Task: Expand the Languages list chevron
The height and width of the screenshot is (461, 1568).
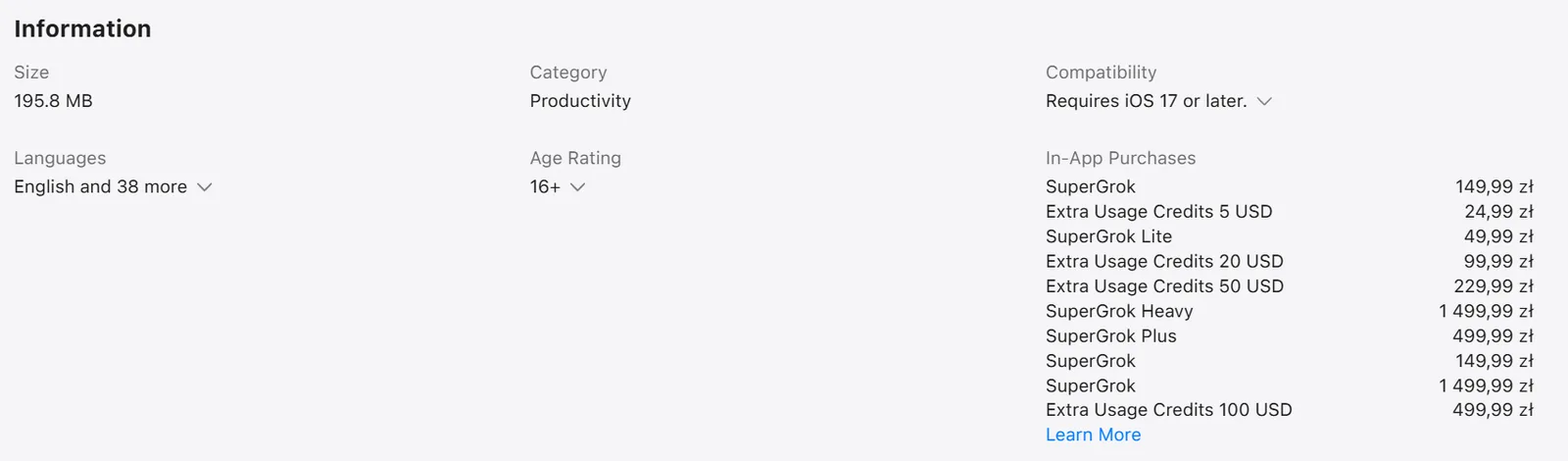Action: pos(204,187)
